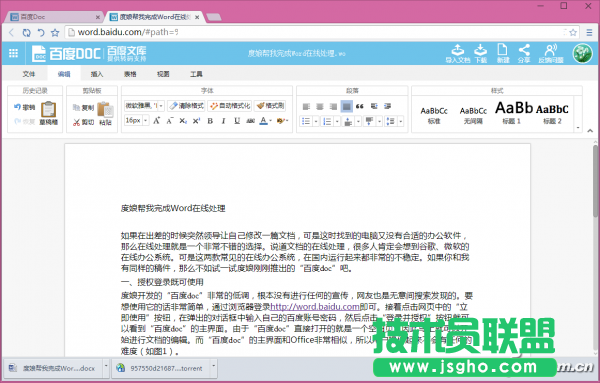Apply the 标题 1 style
Image resolution: width=600 pixels, height=383 pixels.
pyautogui.click(x=513, y=114)
